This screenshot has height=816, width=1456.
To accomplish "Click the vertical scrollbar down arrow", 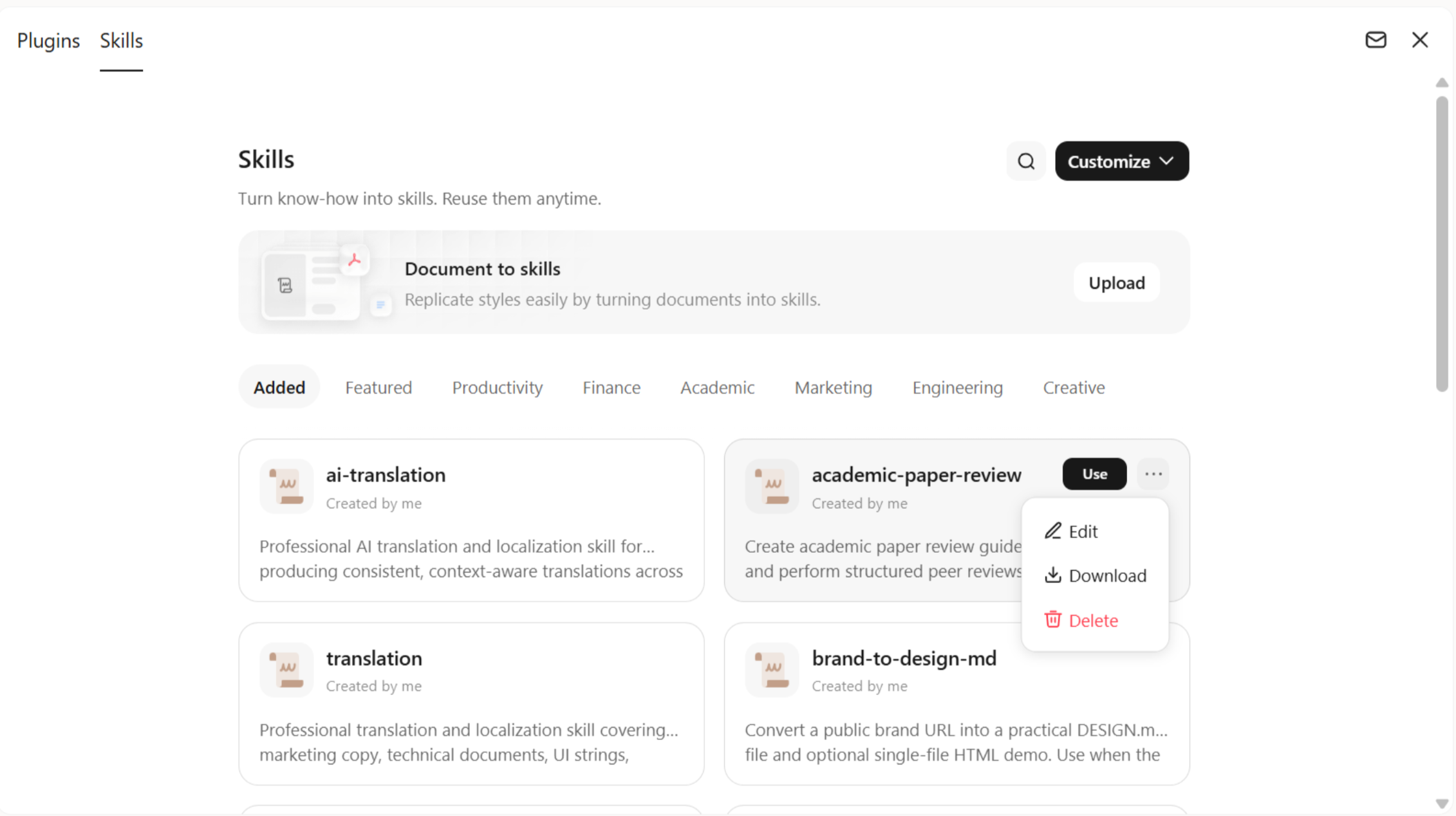I will (x=1442, y=804).
